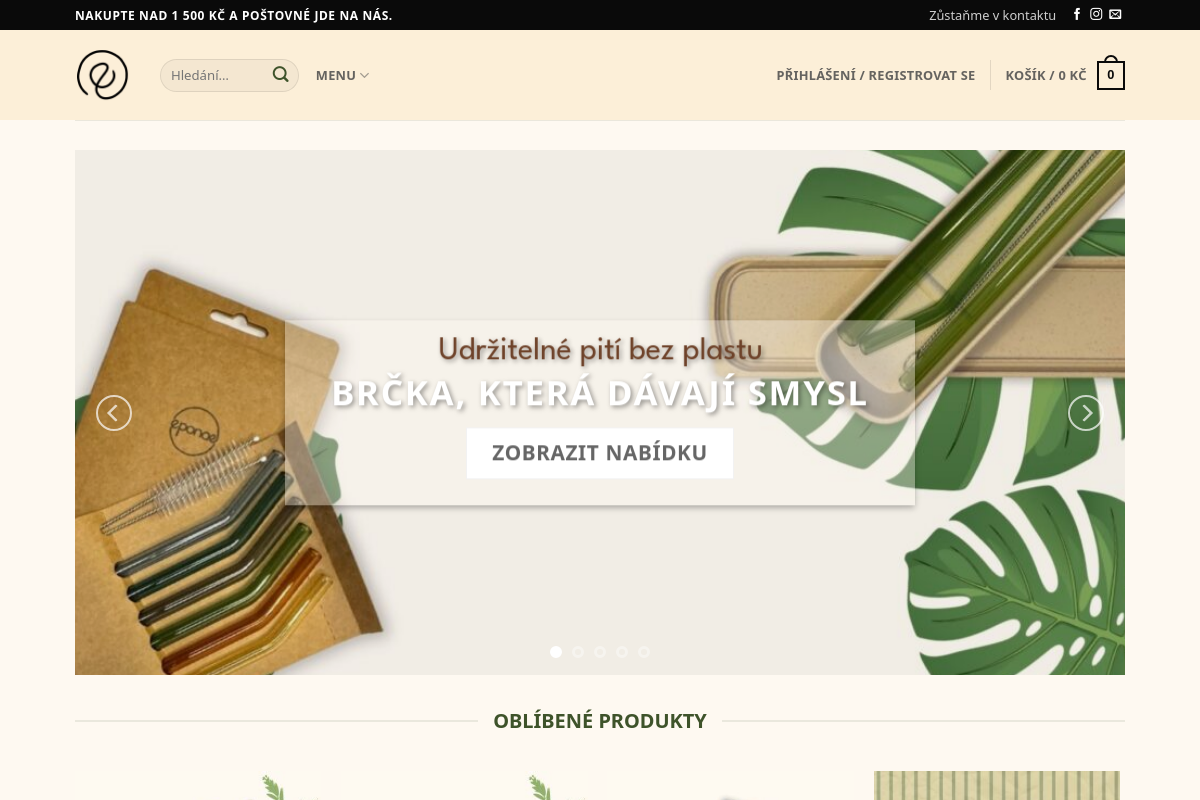
Task: Go to previous slide with left arrow
Action: pyautogui.click(x=114, y=413)
